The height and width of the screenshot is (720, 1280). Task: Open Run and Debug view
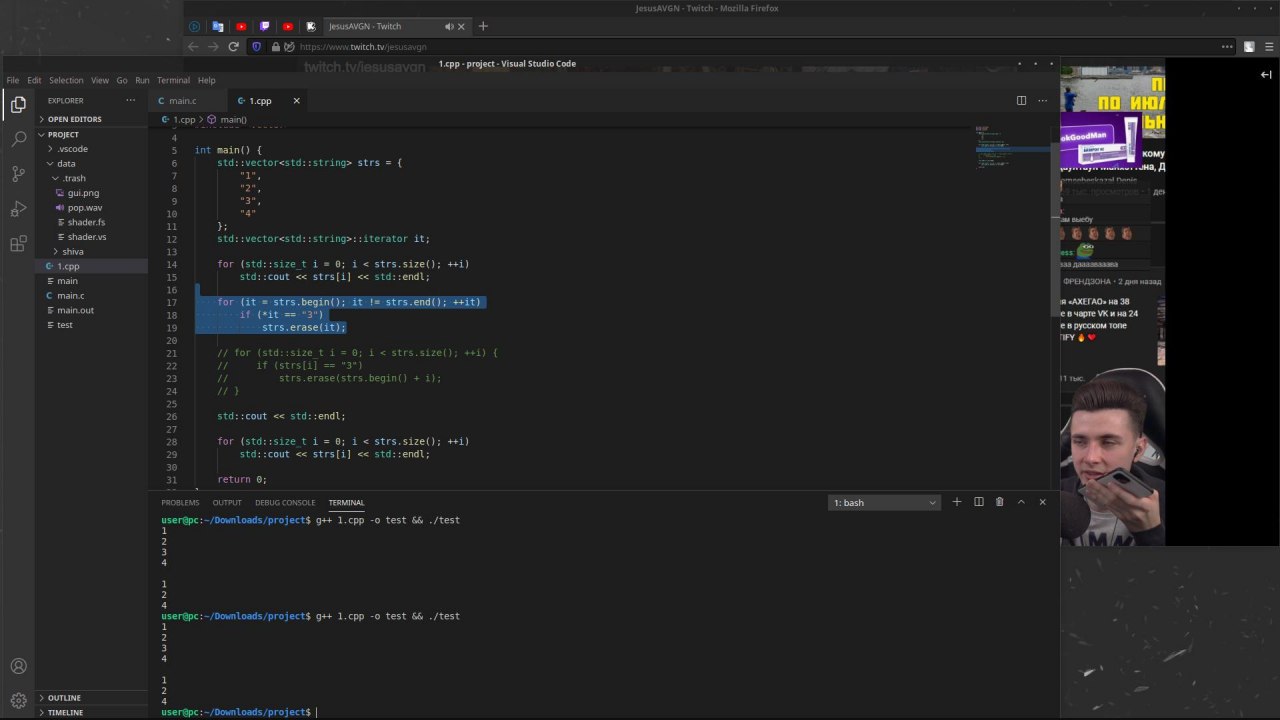tap(18, 209)
